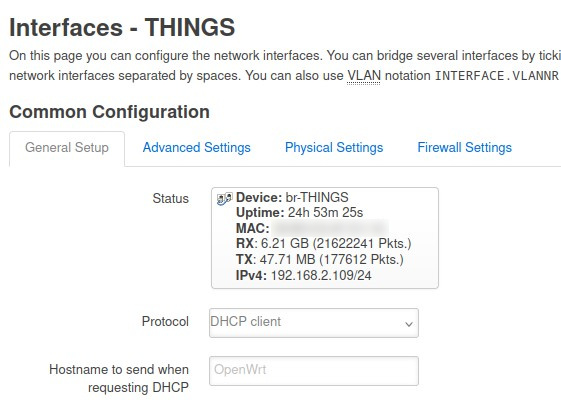
Task: Go to the Firewall Settings tab
Action: click(x=464, y=148)
